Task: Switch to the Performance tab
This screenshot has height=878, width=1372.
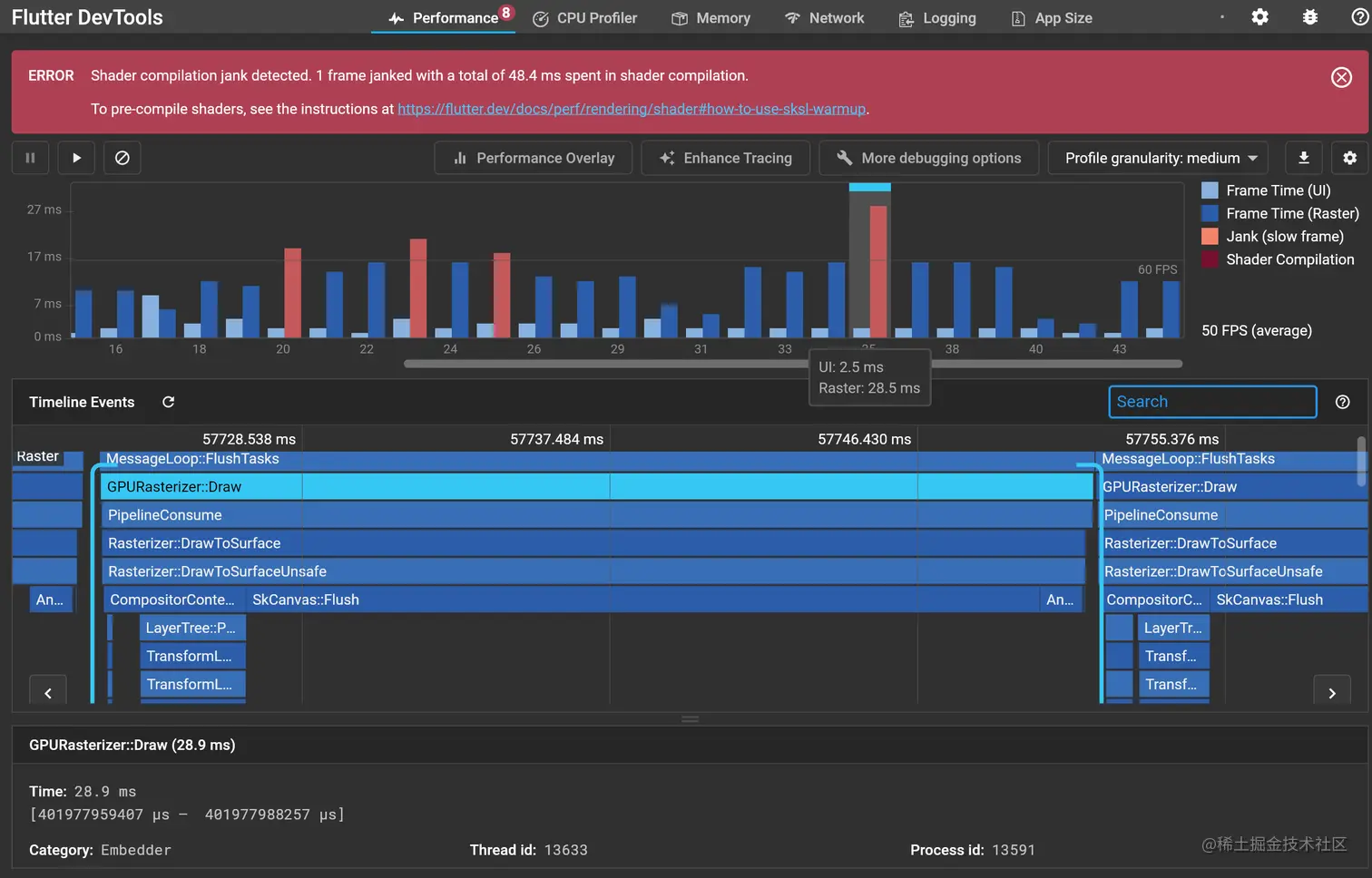Action: pos(444,18)
